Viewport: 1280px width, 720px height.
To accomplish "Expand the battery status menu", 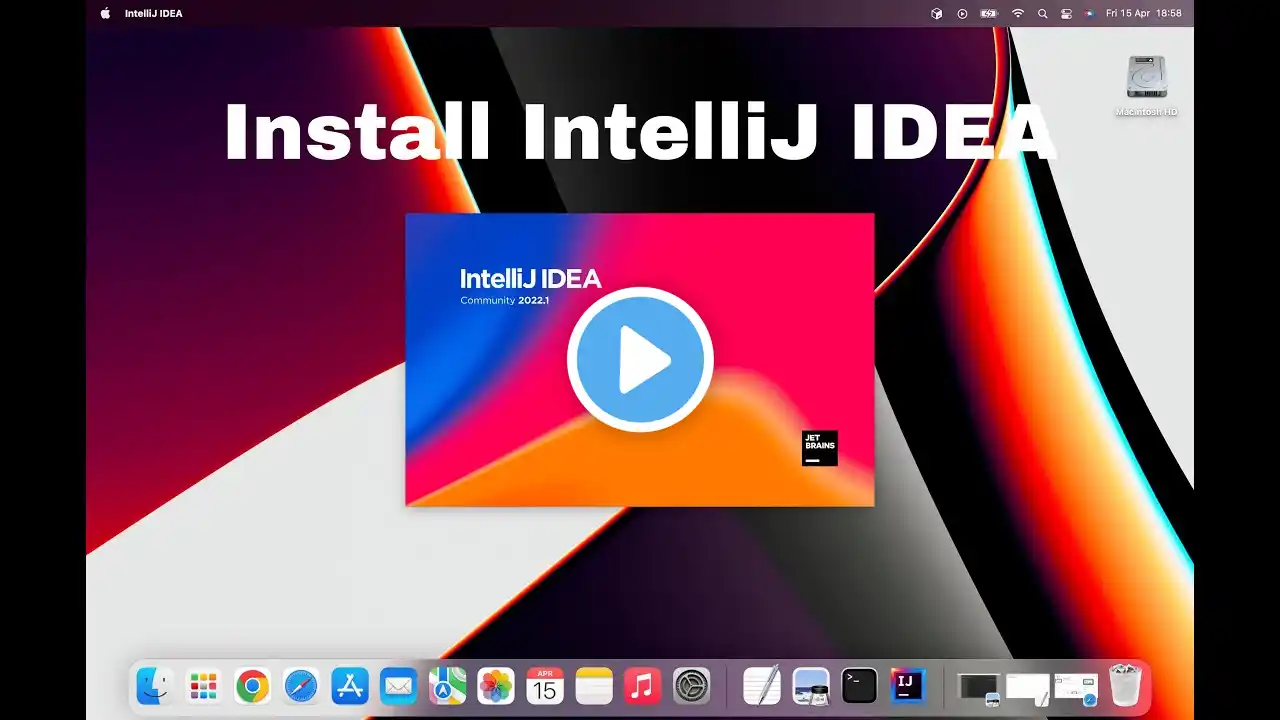I will [989, 14].
